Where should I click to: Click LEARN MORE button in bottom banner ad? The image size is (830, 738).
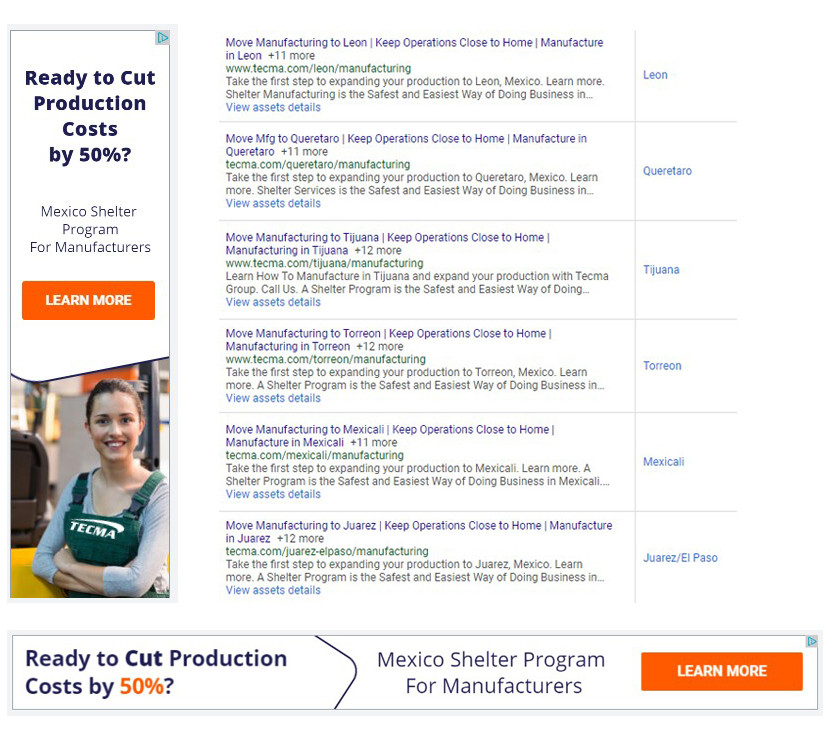(x=721, y=671)
